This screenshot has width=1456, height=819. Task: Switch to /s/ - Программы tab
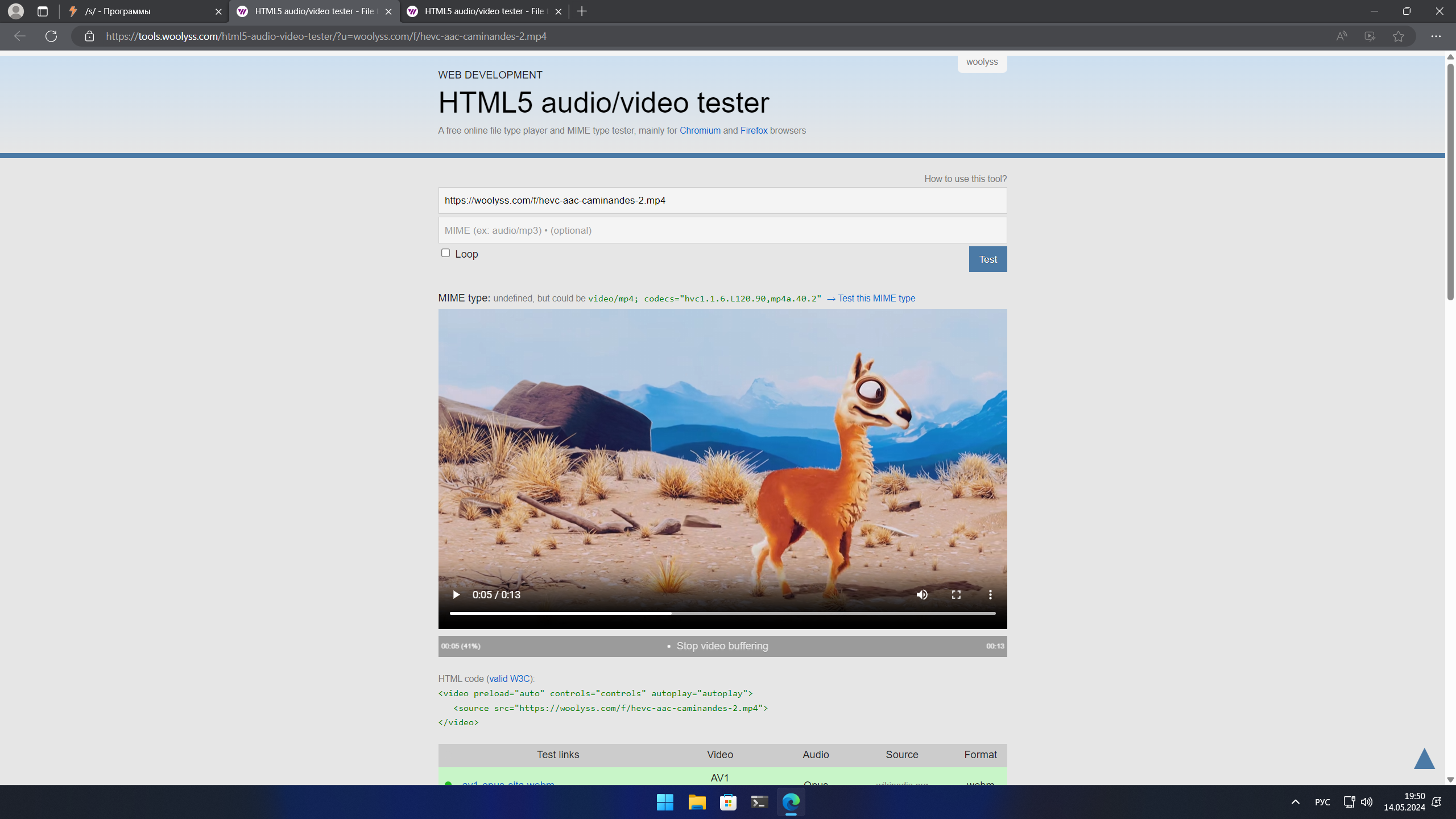[x=144, y=11]
